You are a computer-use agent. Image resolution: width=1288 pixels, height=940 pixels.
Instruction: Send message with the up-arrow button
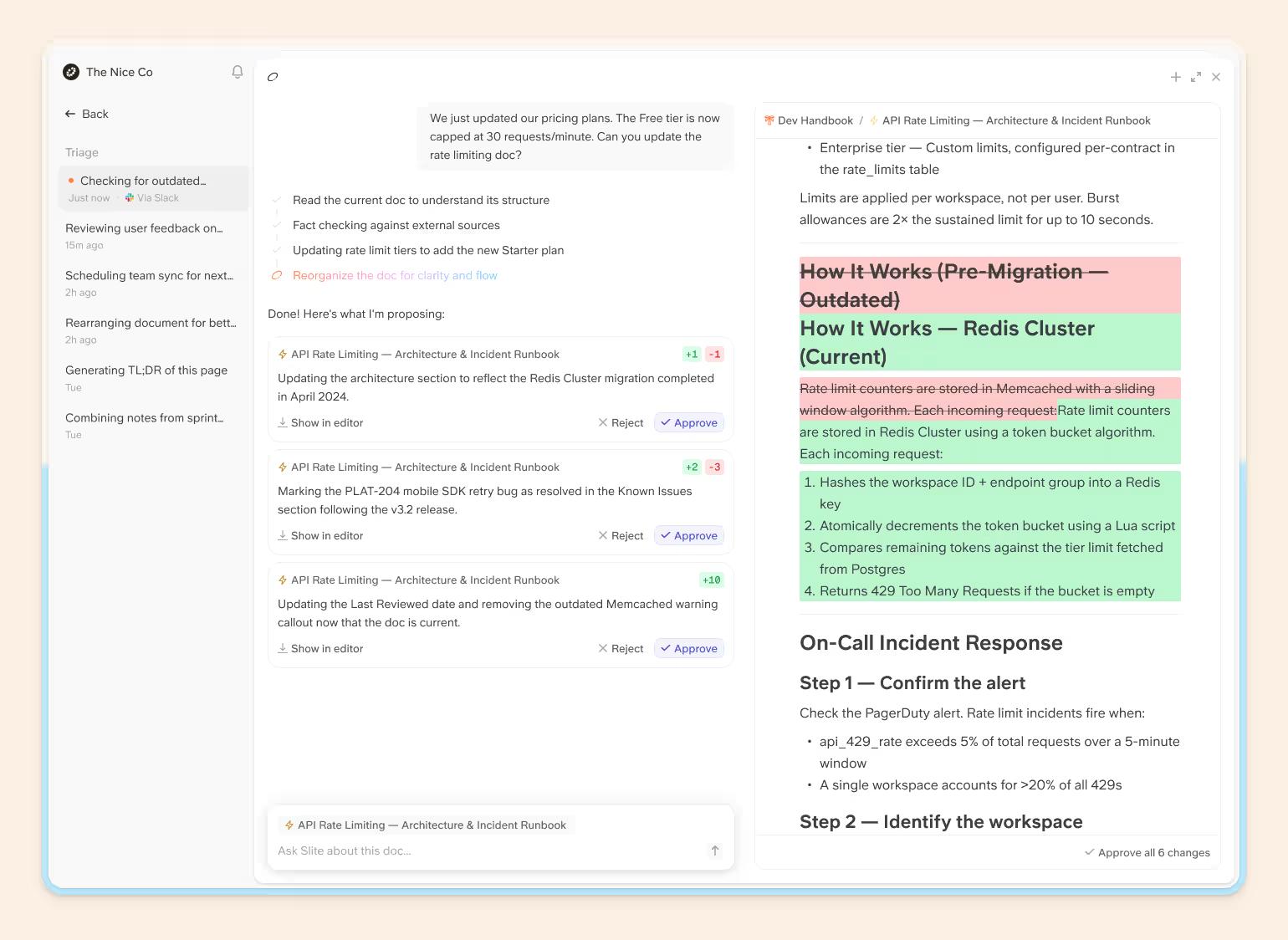[x=715, y=851]
